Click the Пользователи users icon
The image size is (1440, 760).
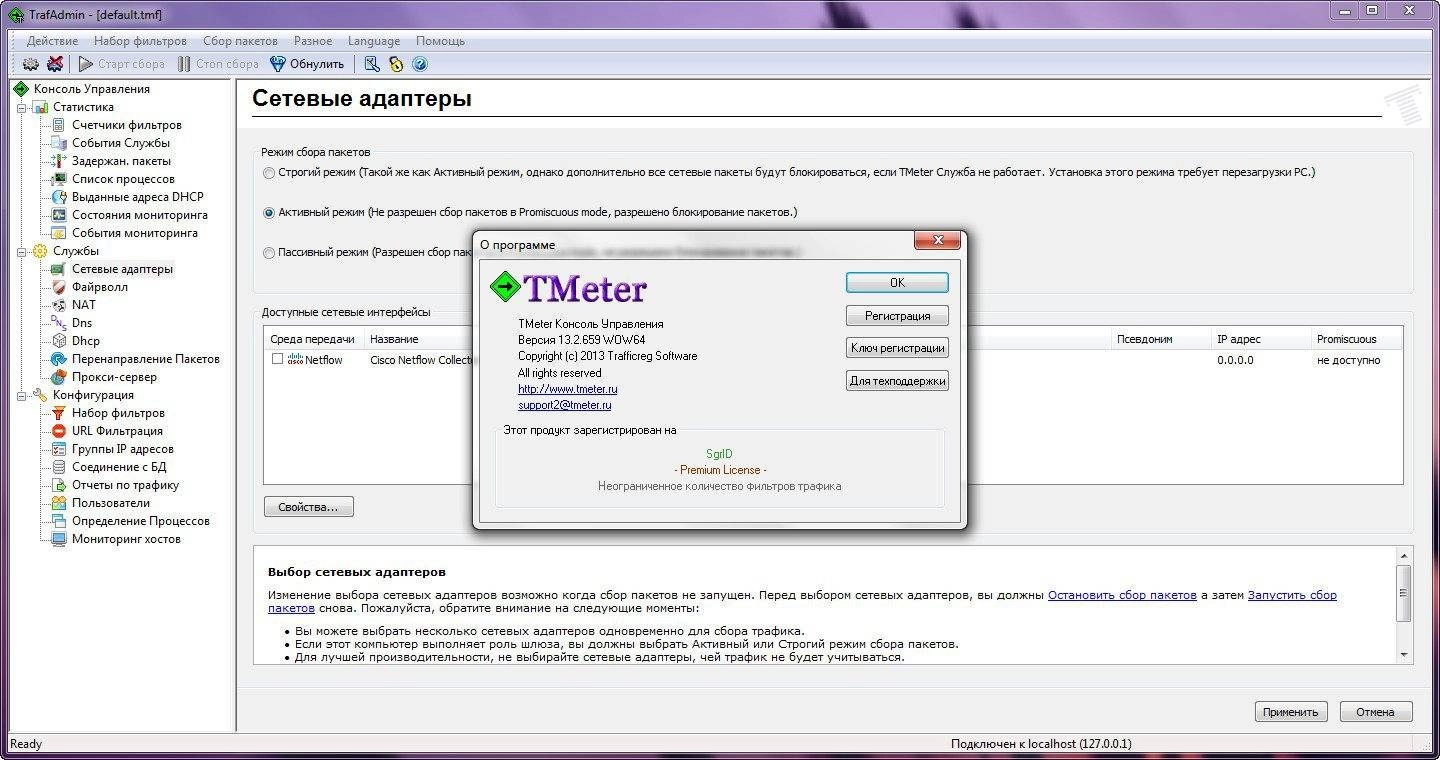coord(59,503)
